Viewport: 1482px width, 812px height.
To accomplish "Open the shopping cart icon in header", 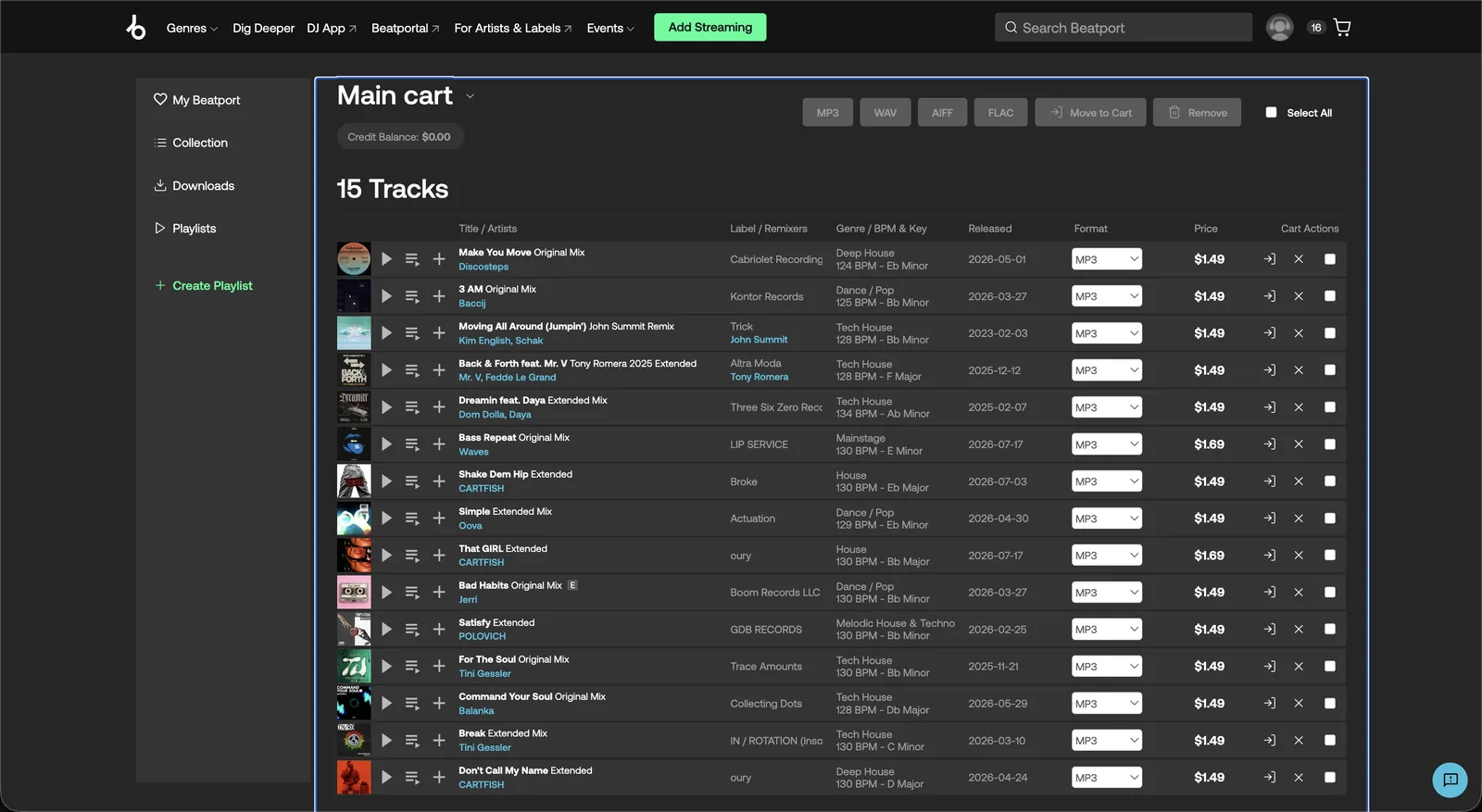I will tap(1342, 28).
